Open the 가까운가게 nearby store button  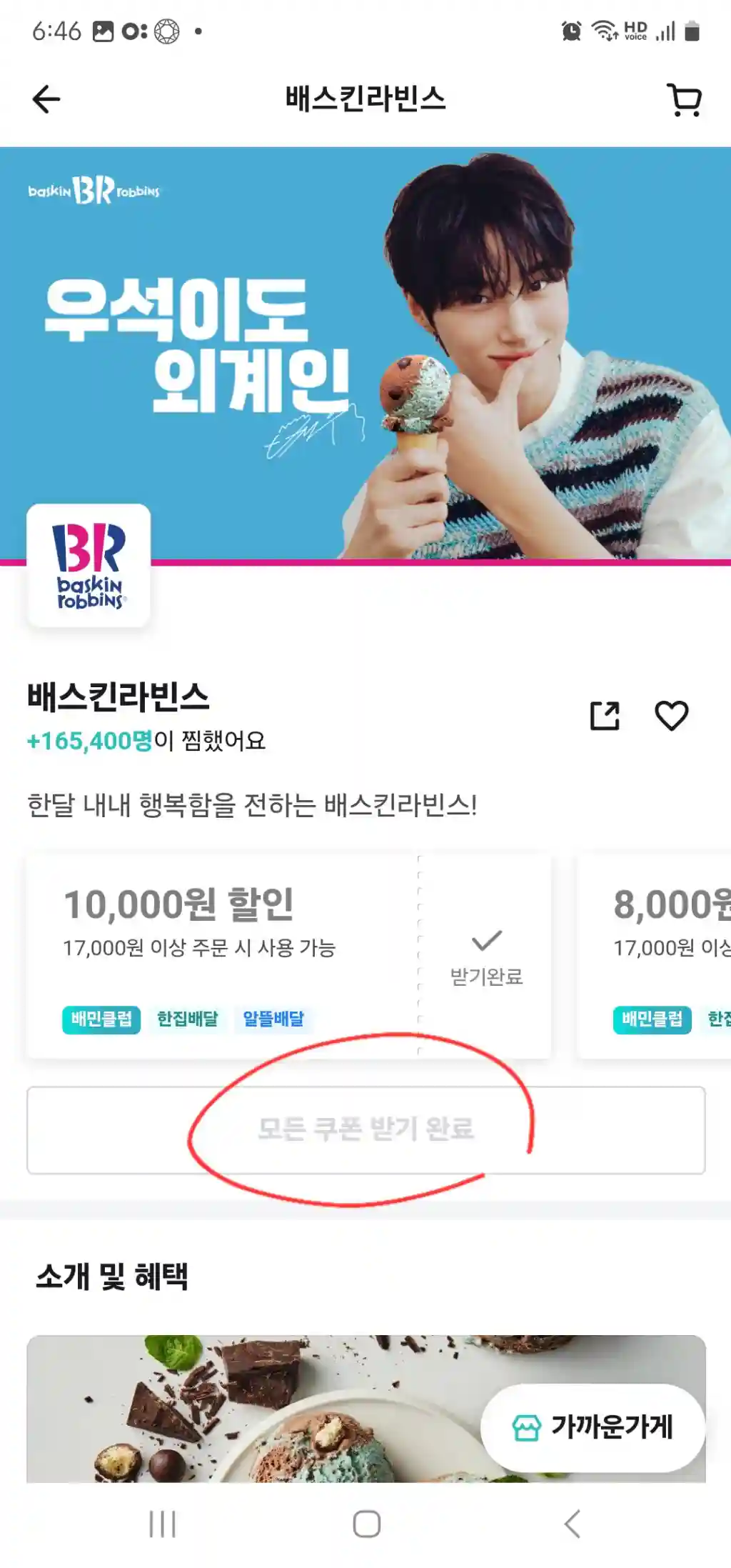[593, 1427]
